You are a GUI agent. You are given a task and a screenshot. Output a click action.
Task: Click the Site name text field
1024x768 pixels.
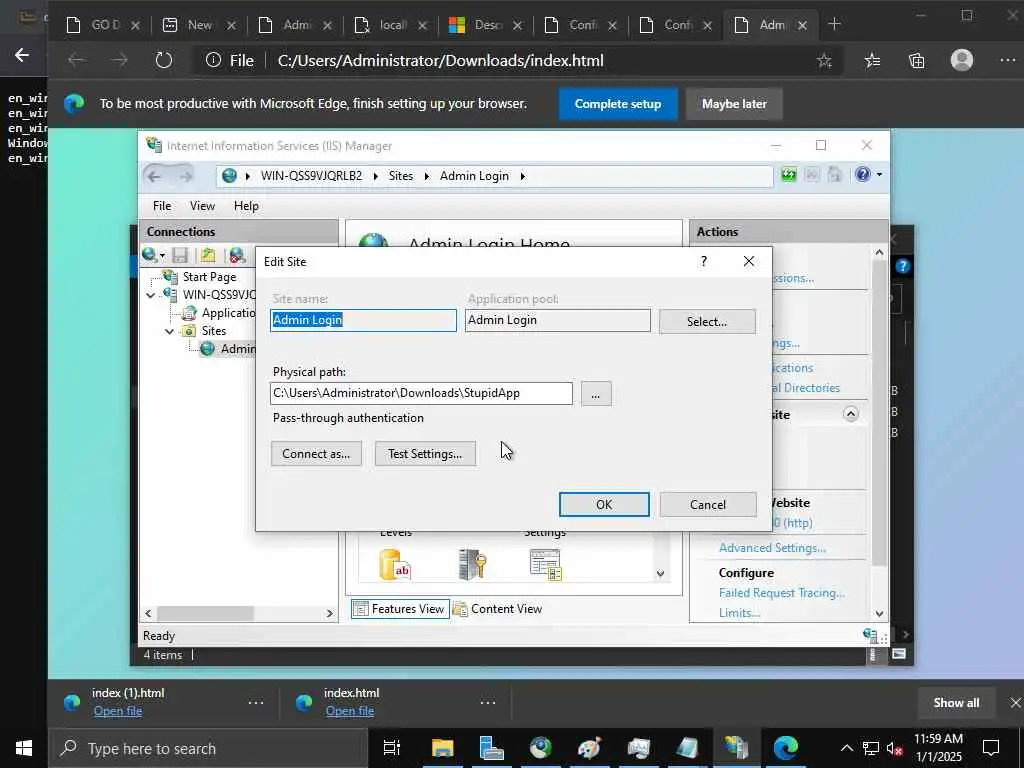[x=363, y=320]
